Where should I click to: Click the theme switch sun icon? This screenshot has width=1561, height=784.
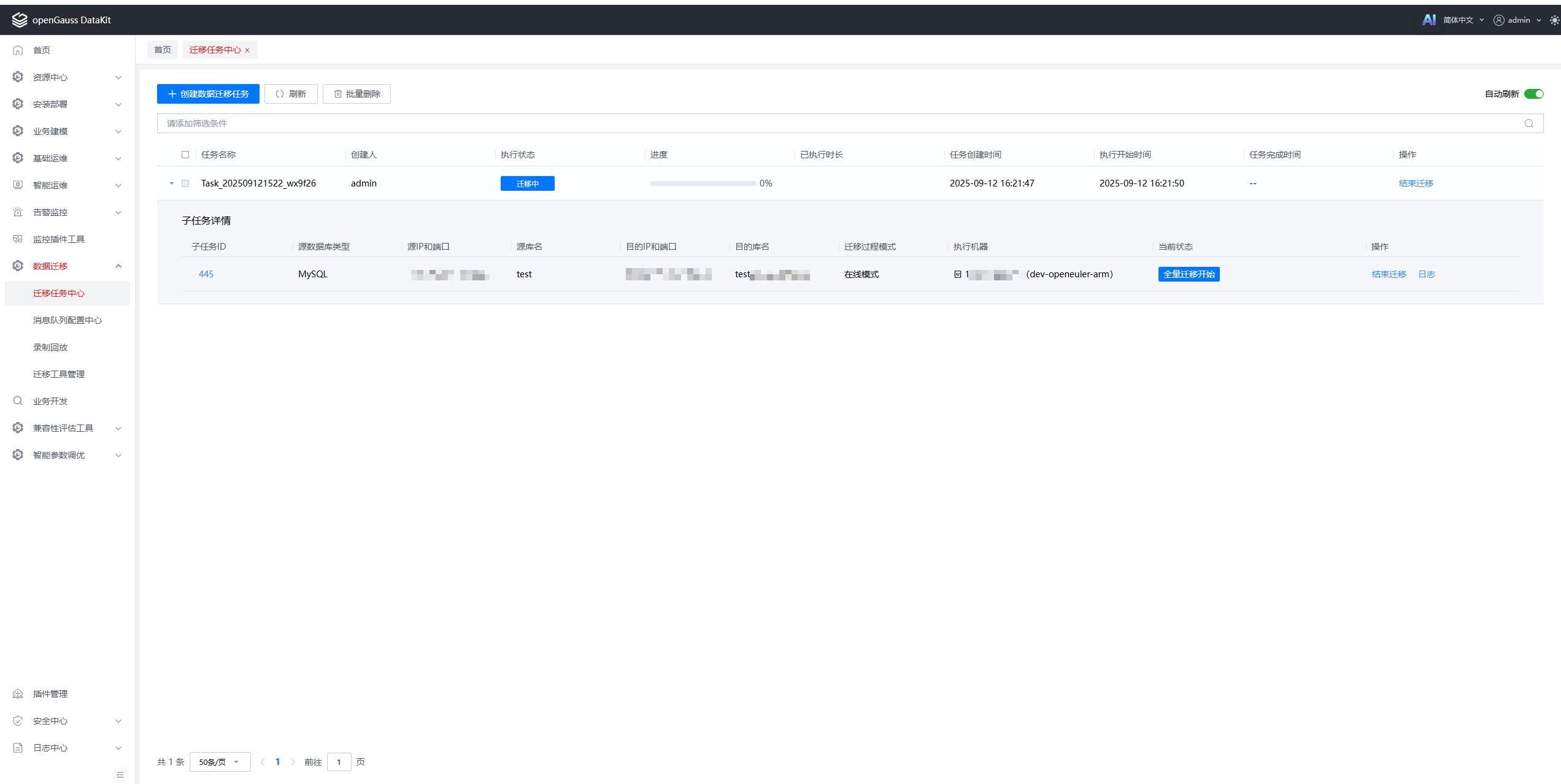[1554, 20]
